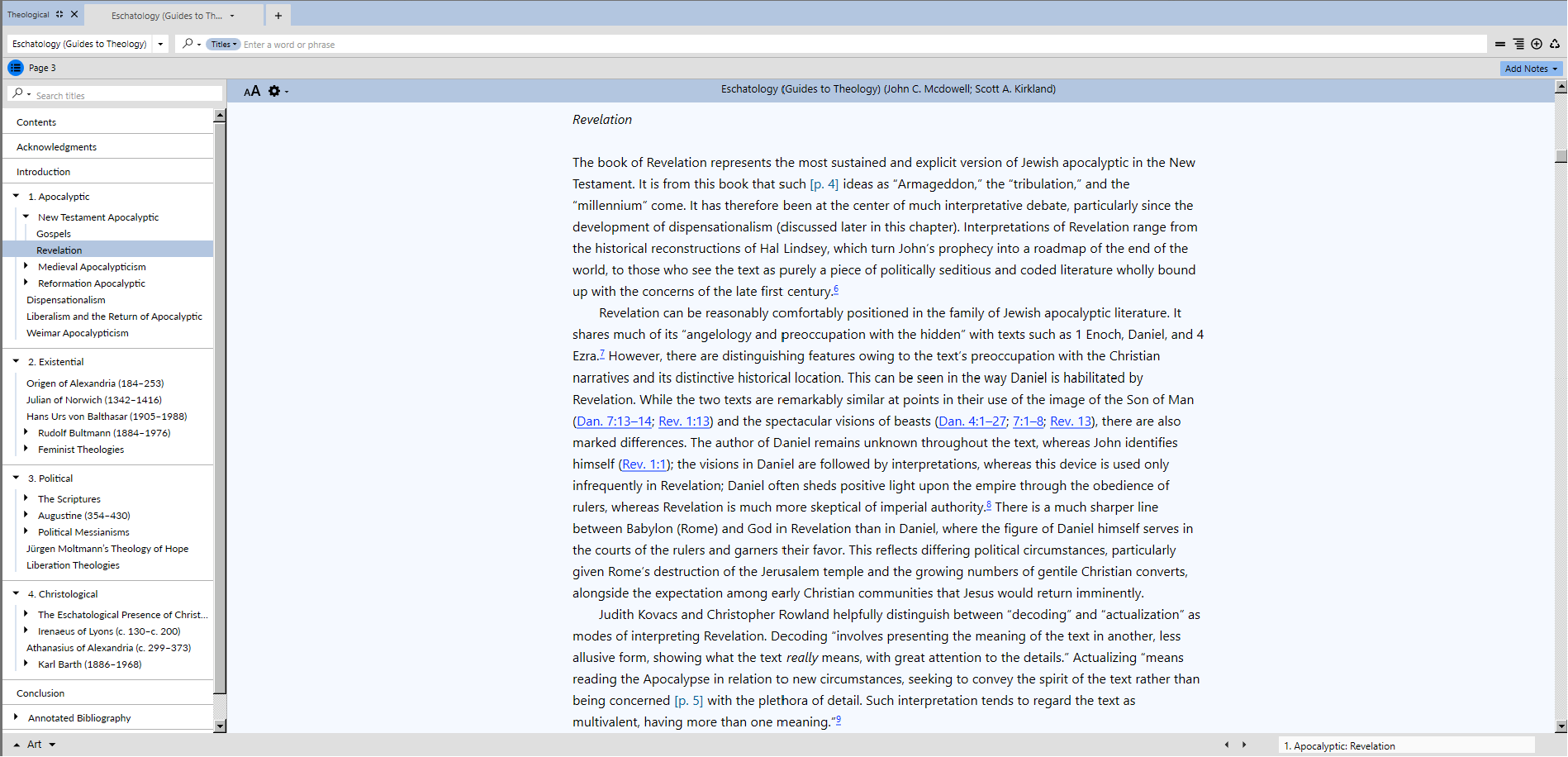The image size is (1568, 757).
Task: Toggle the blue table of contents icon
Action: click(x=16, y=68)
